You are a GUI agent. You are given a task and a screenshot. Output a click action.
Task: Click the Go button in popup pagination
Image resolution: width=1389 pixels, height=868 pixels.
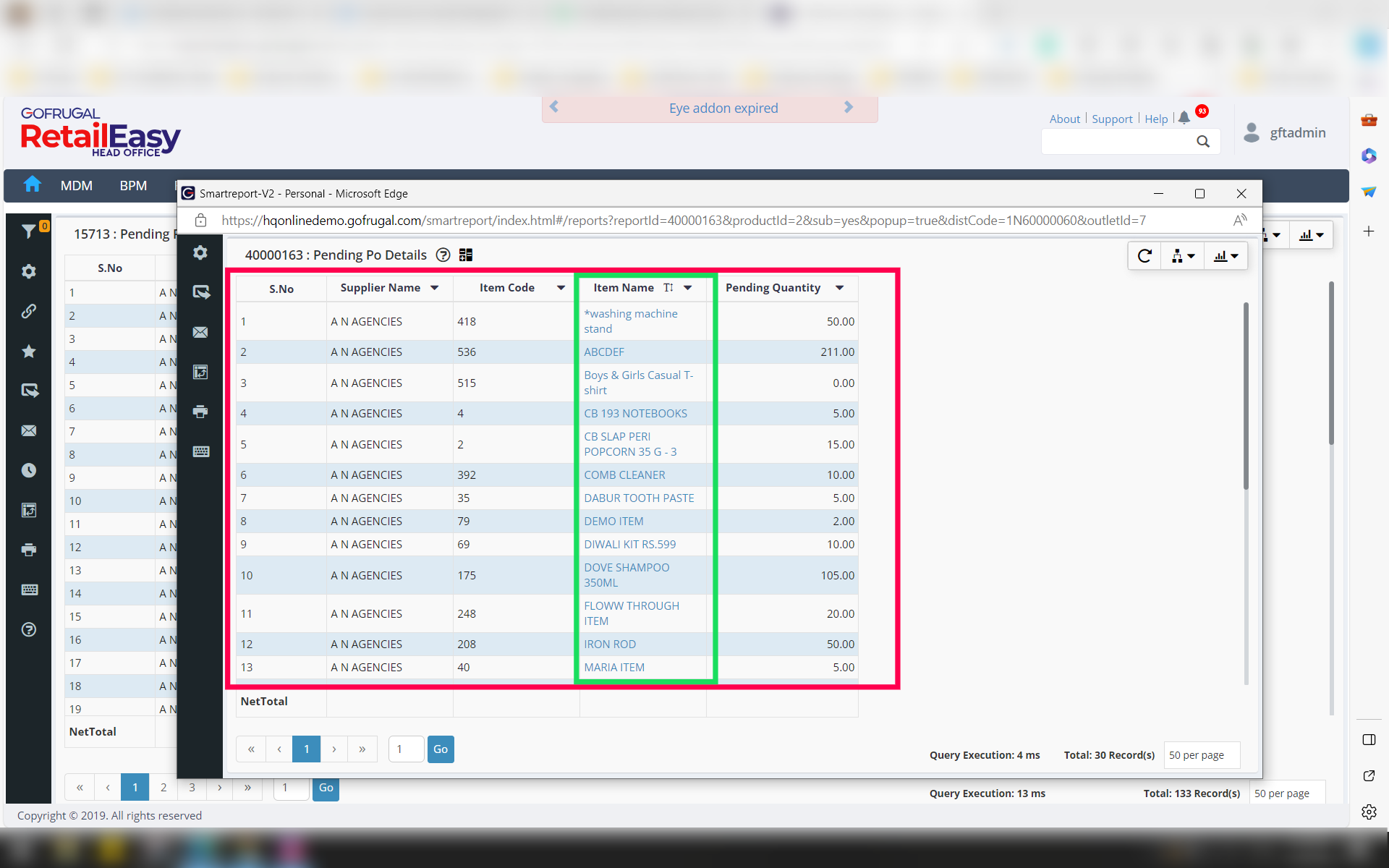tap(441, 749)
